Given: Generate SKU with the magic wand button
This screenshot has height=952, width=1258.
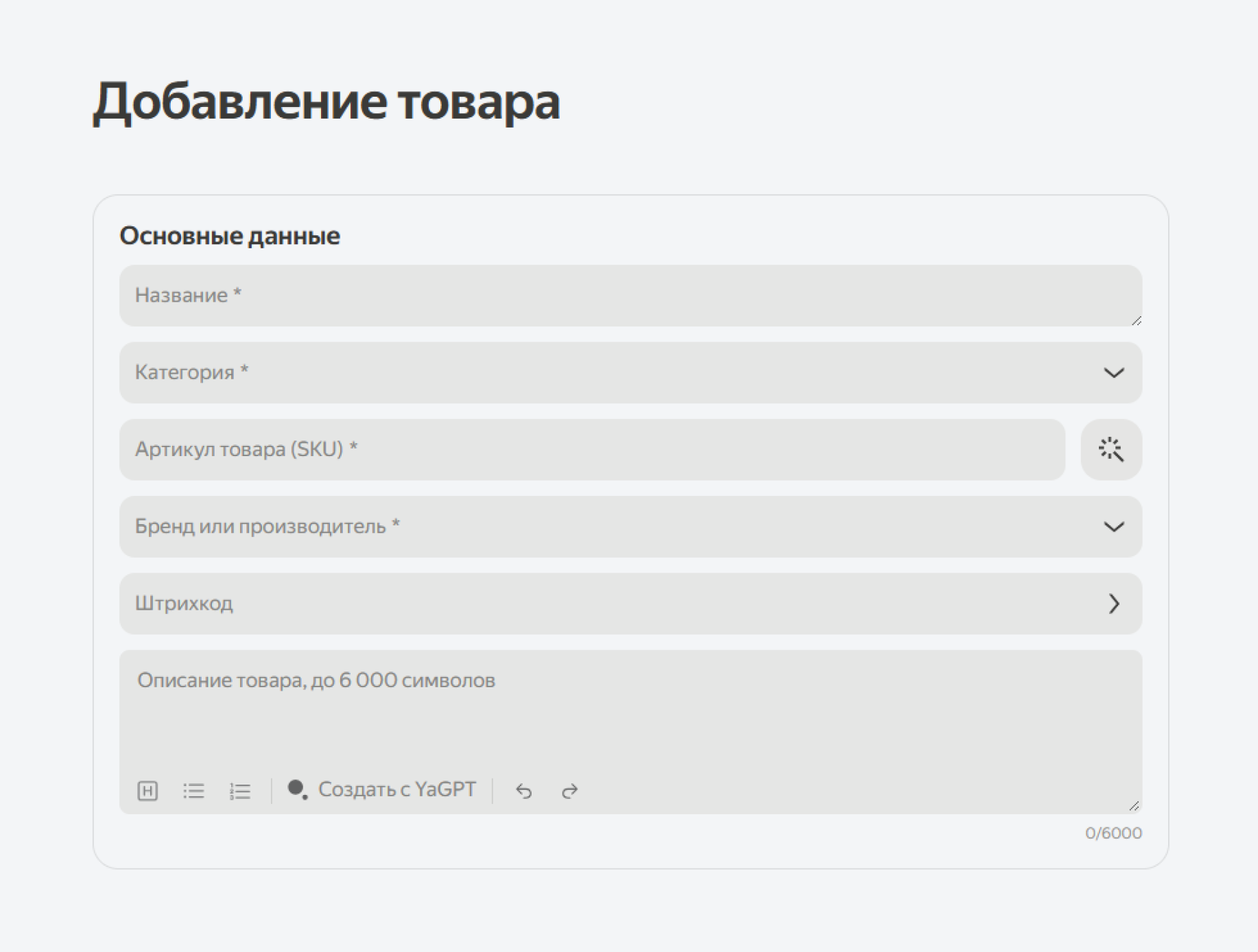Looking at the screenshot, I should click(1111, 450).
